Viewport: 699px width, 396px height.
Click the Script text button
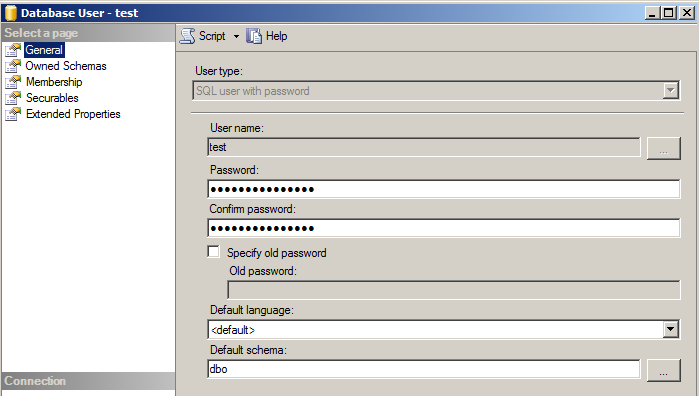pyautogui.click(x=212, y=36)
